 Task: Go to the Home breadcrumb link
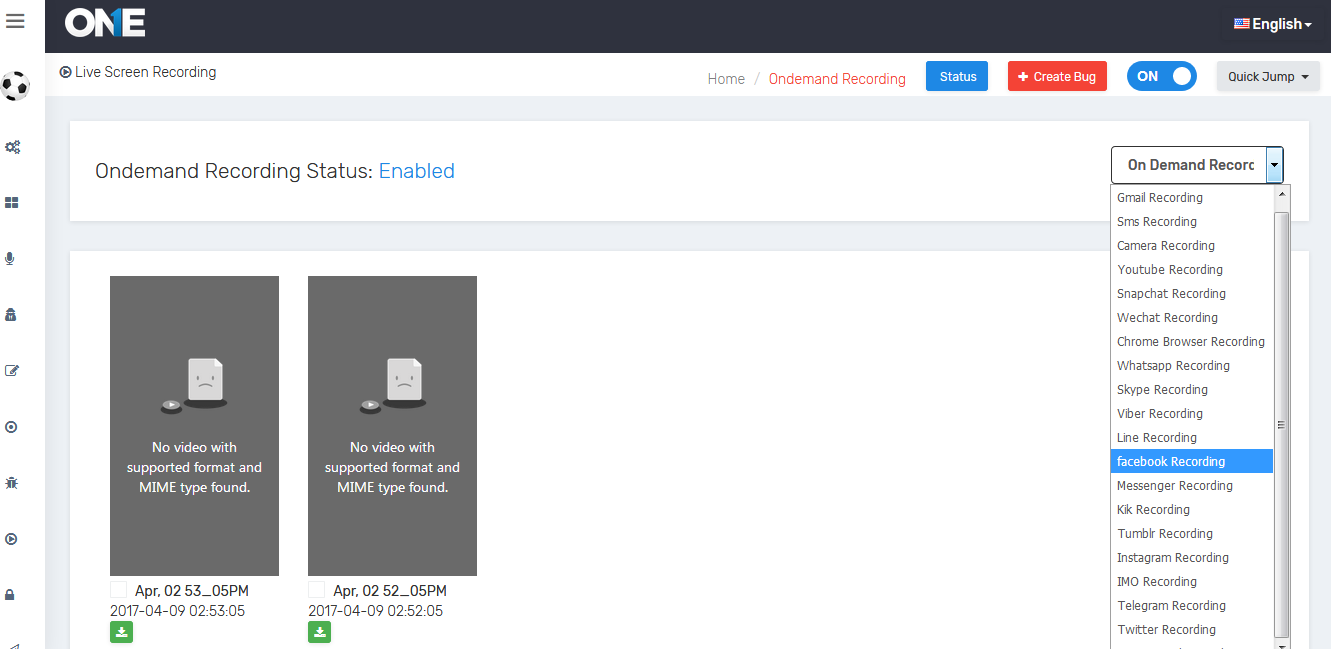click(x=726, y=79)
